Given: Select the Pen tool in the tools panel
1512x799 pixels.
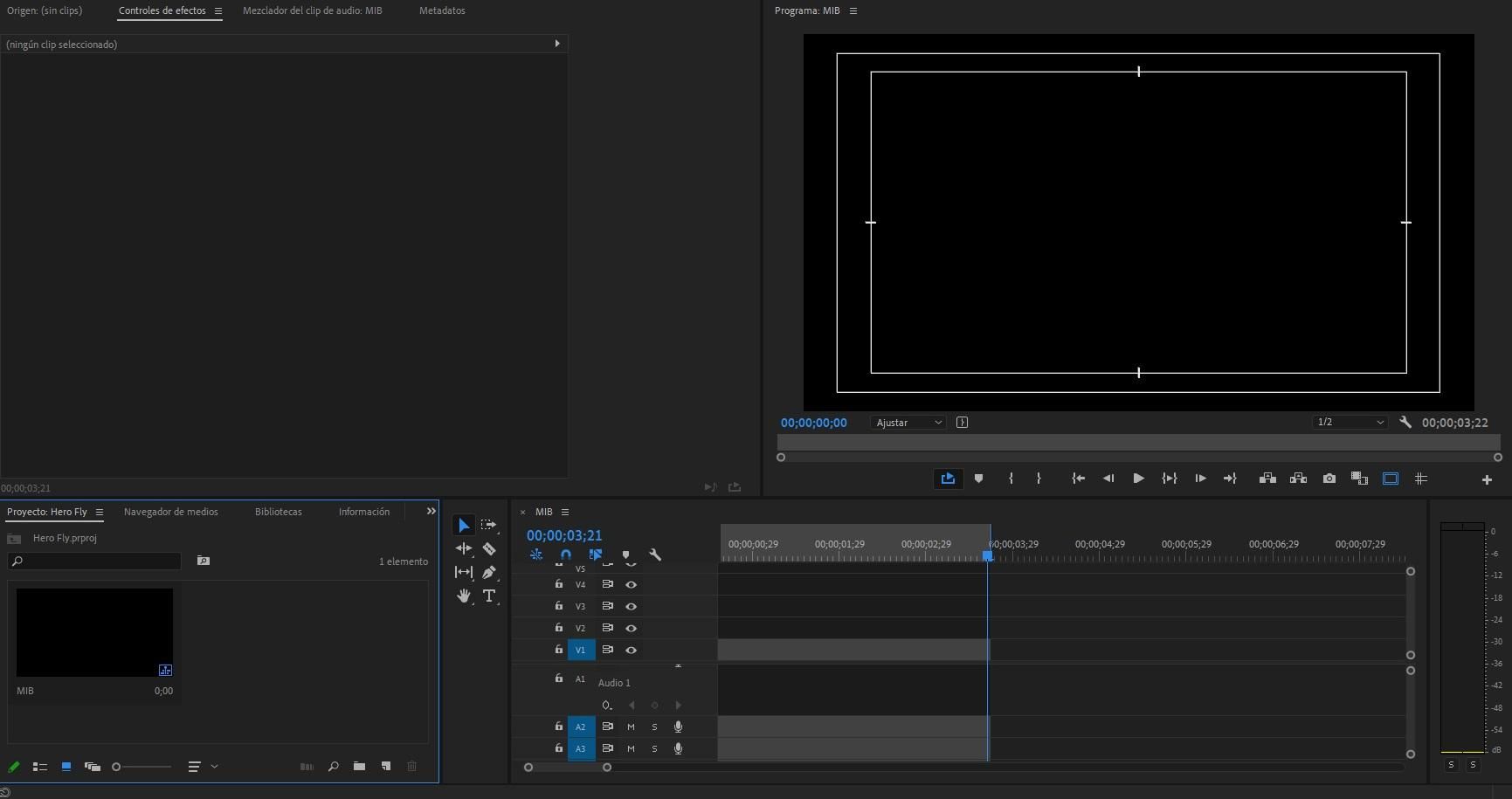Looking at the screenshot, I should tap(489, 572).
